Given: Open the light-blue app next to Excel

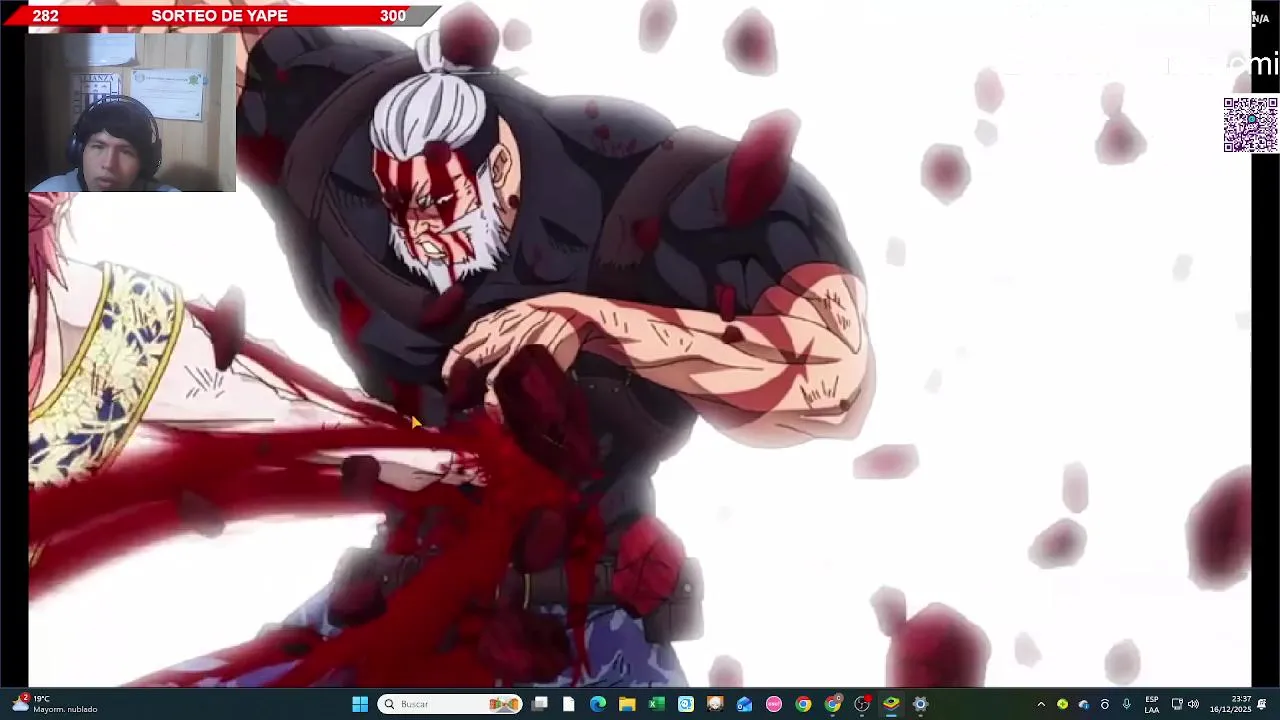Looking at the screenshot, I should 686,704.
